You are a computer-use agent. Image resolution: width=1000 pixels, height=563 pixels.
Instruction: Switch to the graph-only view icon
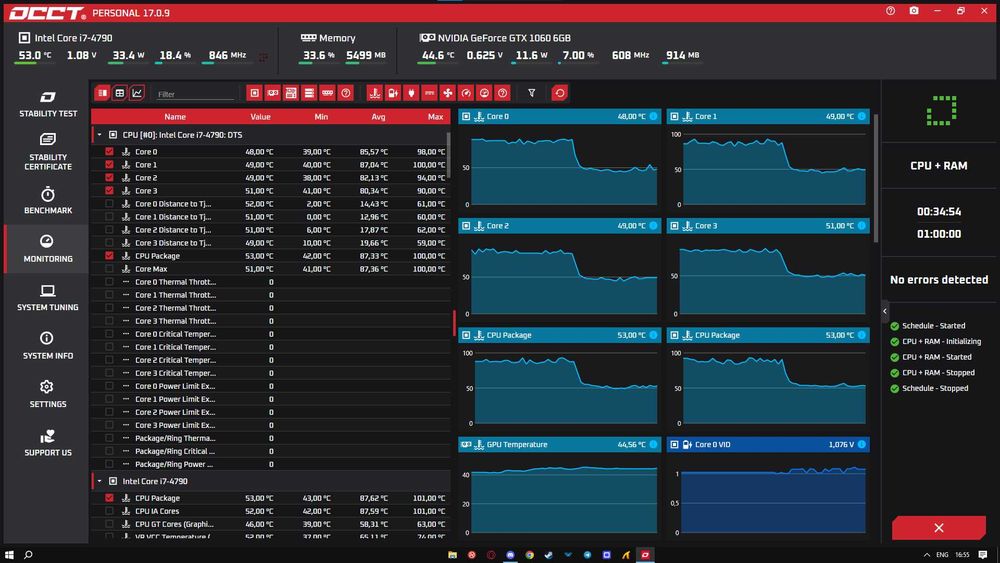[137, 93]
